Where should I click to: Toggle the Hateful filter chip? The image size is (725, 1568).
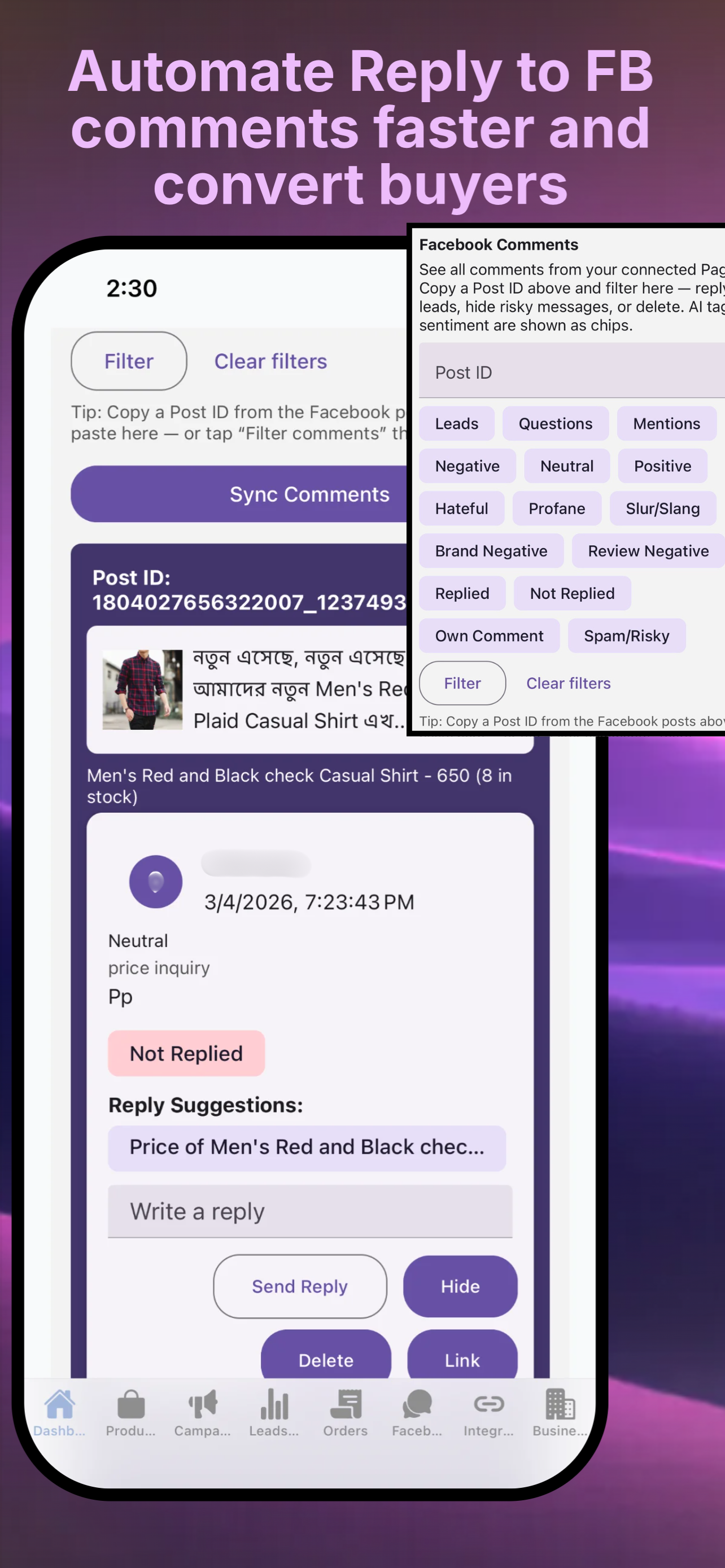point(461,509)
